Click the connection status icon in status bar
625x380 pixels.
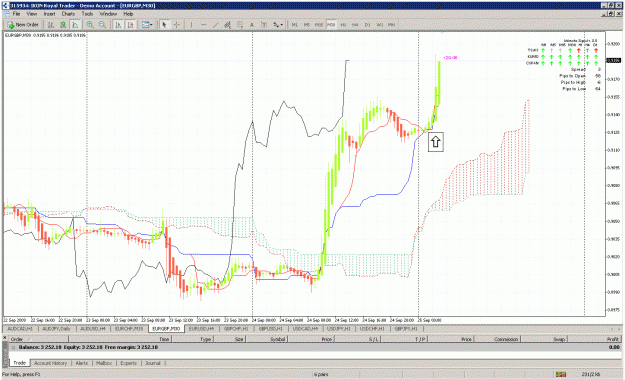point(561,374)
